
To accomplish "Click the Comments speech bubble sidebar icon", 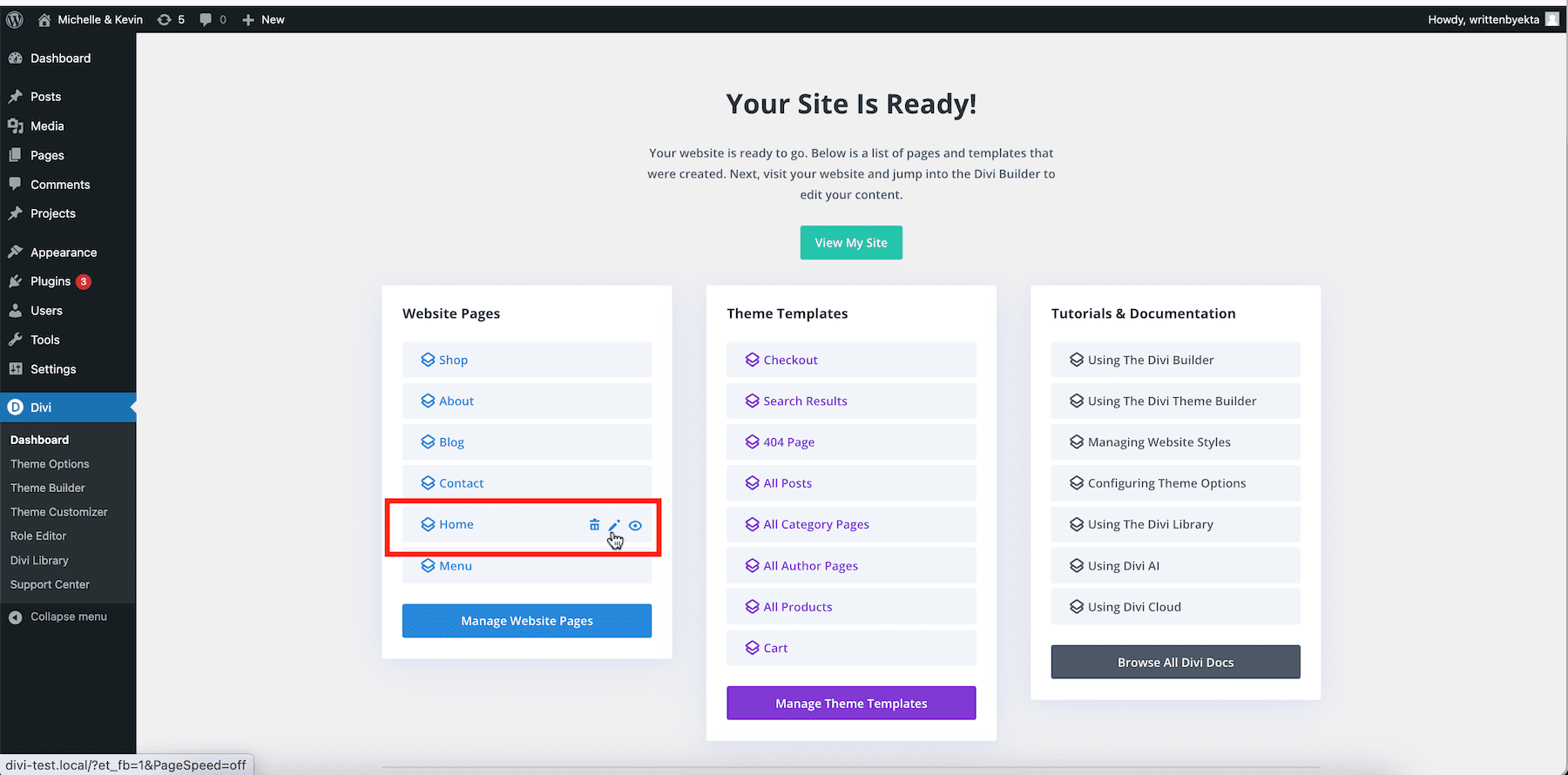I will coord(16,185).
